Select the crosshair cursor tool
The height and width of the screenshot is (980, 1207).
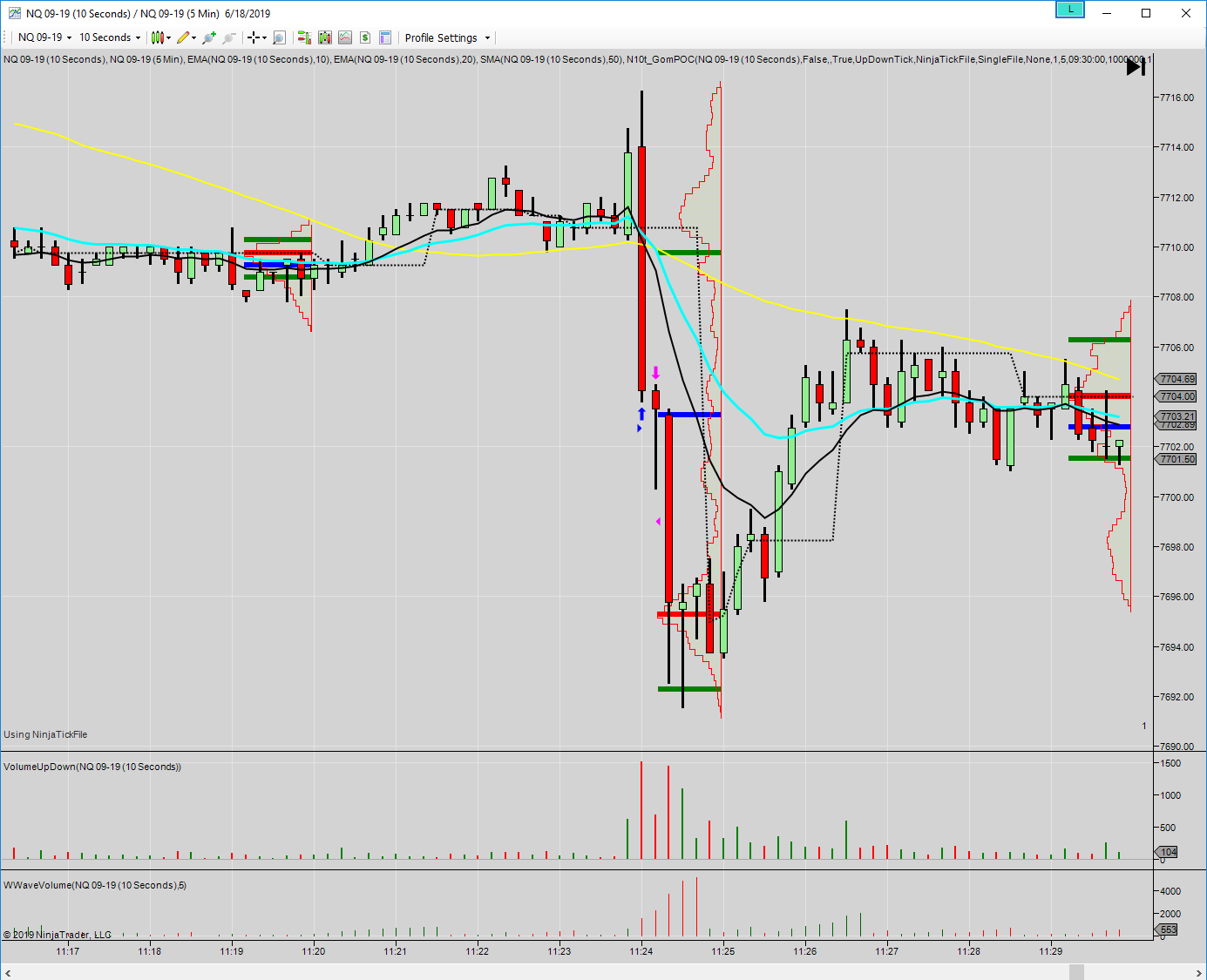254,37
